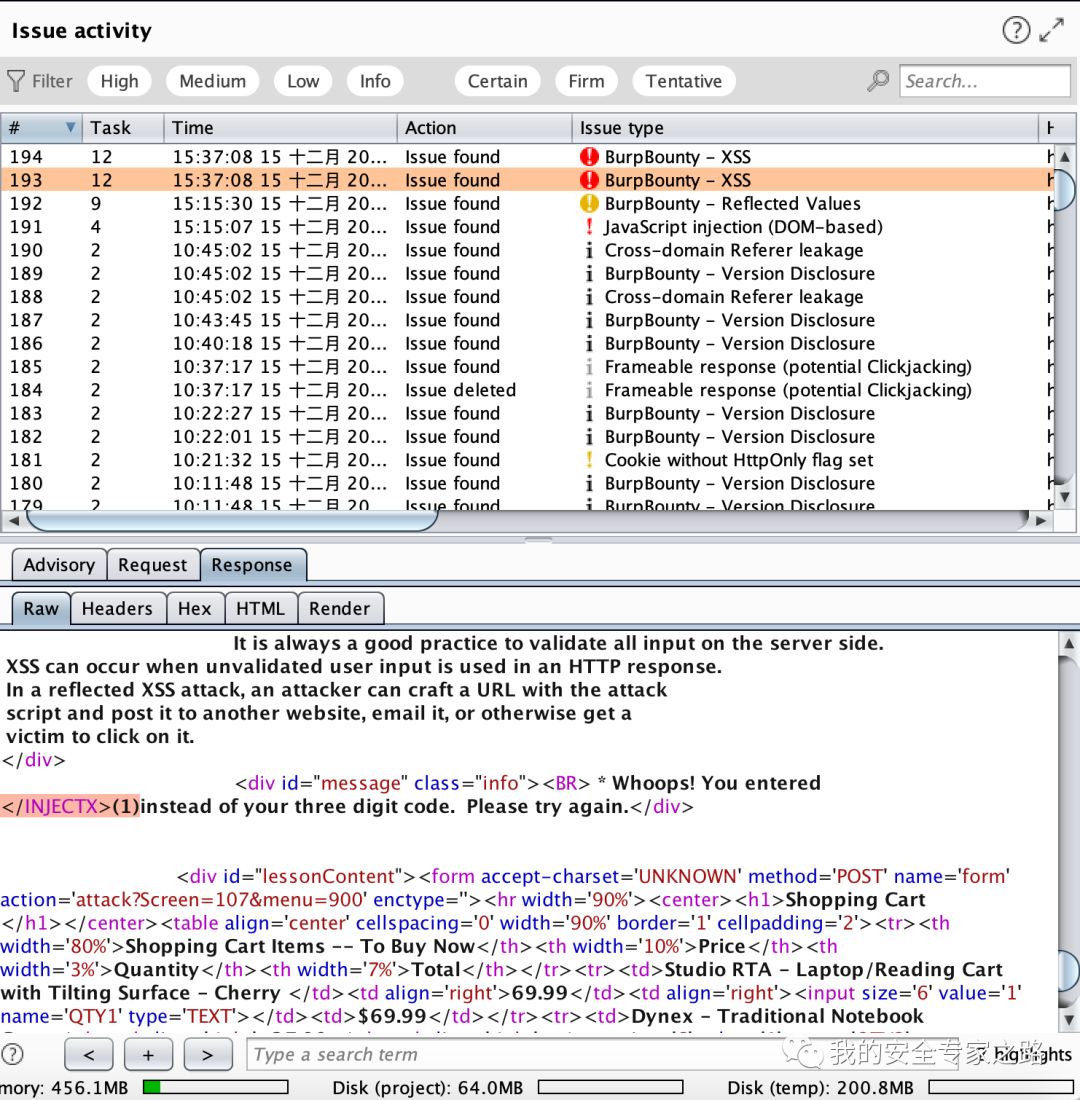Toggle the Medium severity filter
This screenshot has height=1100, width=1080.
click(x=213, y=81)
